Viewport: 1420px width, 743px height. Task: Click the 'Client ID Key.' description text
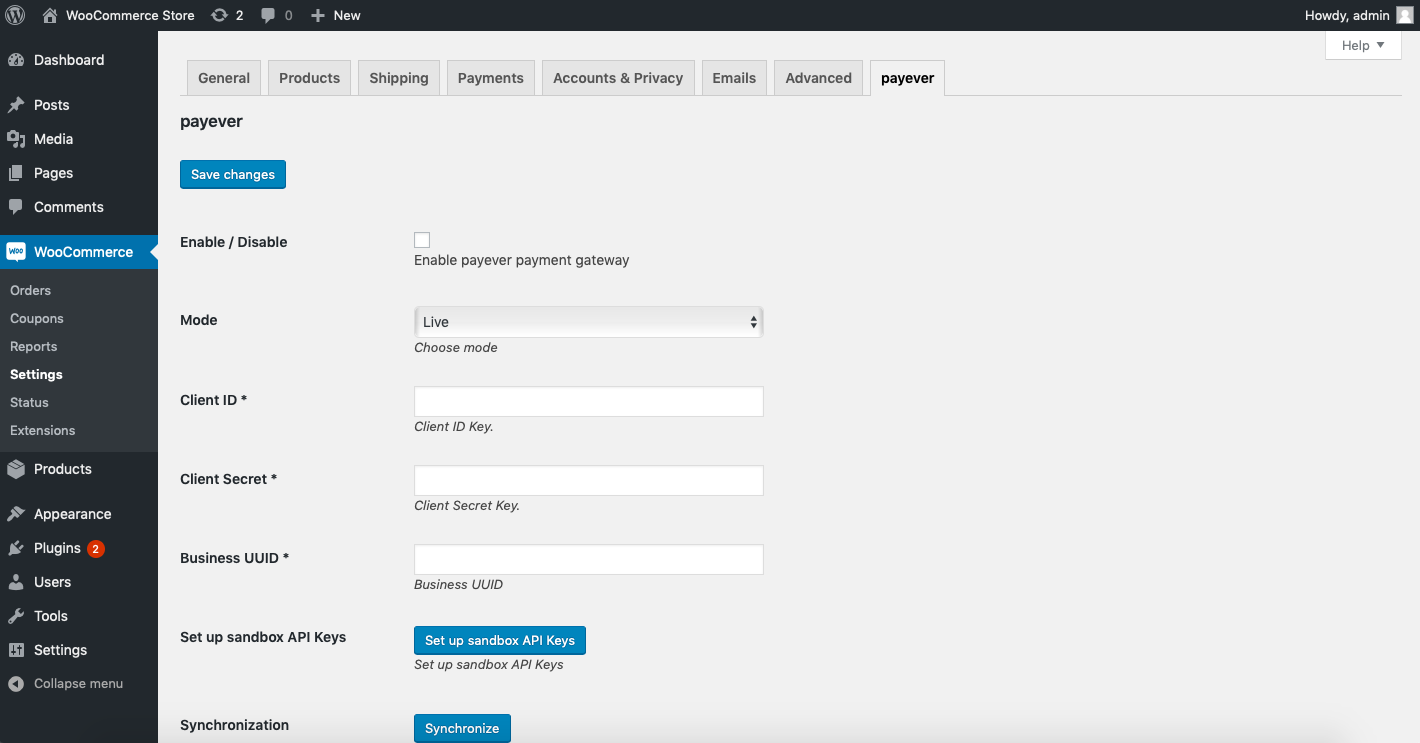[454, 426]
